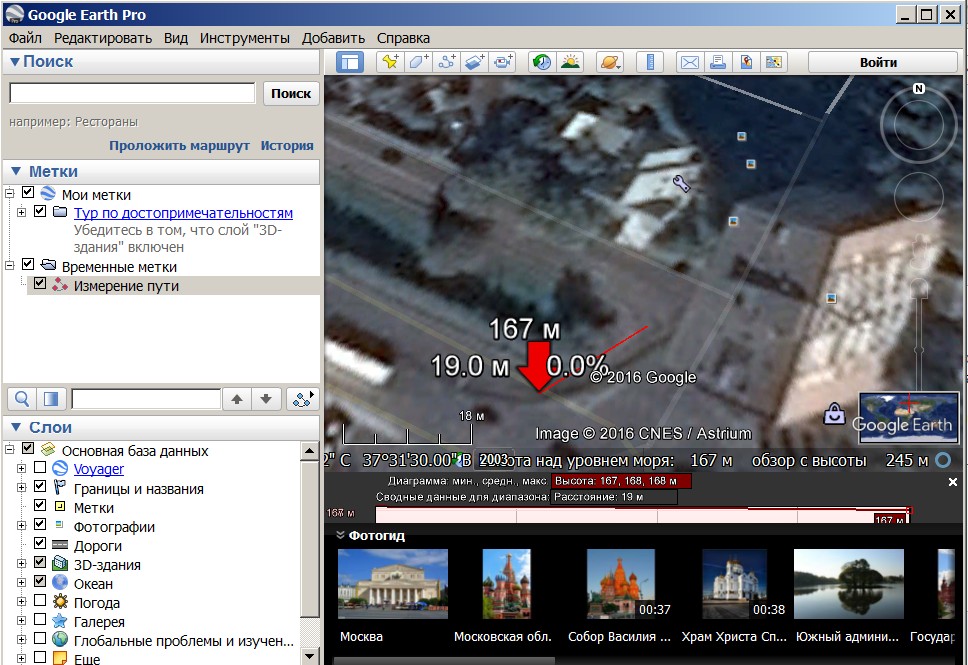This screenshot has width=968, height=665.
Task: Open the Инструменты menu
Action: pyautogui.click(x=244, y=38)
